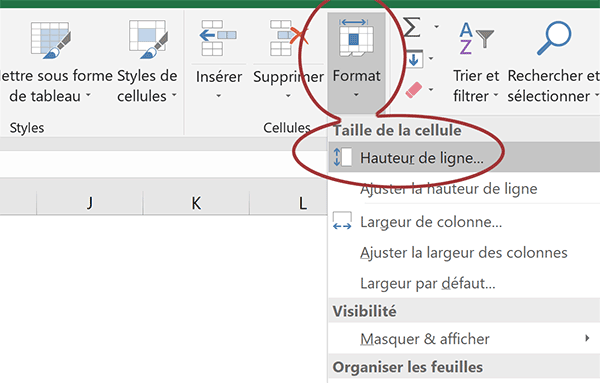Expand Masquer & afficher submenu arrow

(x=587, y=338)
